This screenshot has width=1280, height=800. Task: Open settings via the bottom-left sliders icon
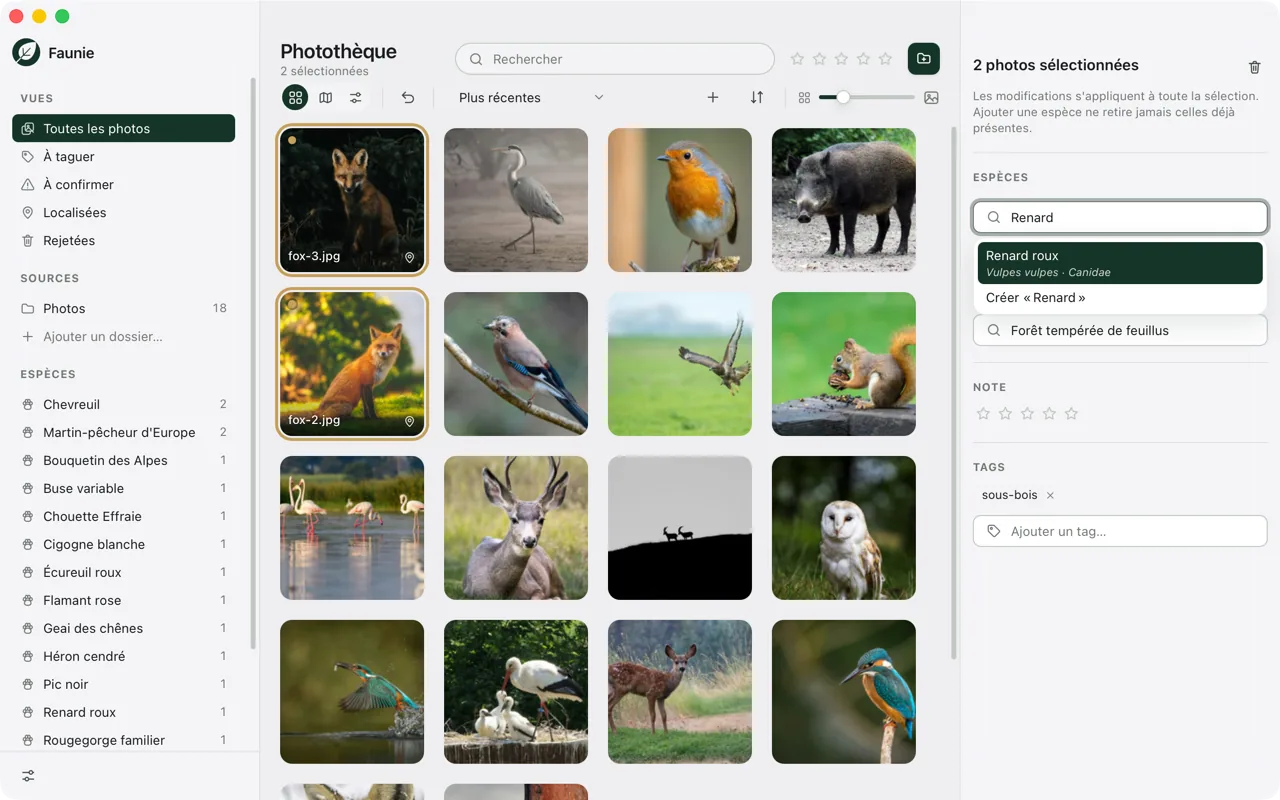pyautogui.click(x=29, y=776)
